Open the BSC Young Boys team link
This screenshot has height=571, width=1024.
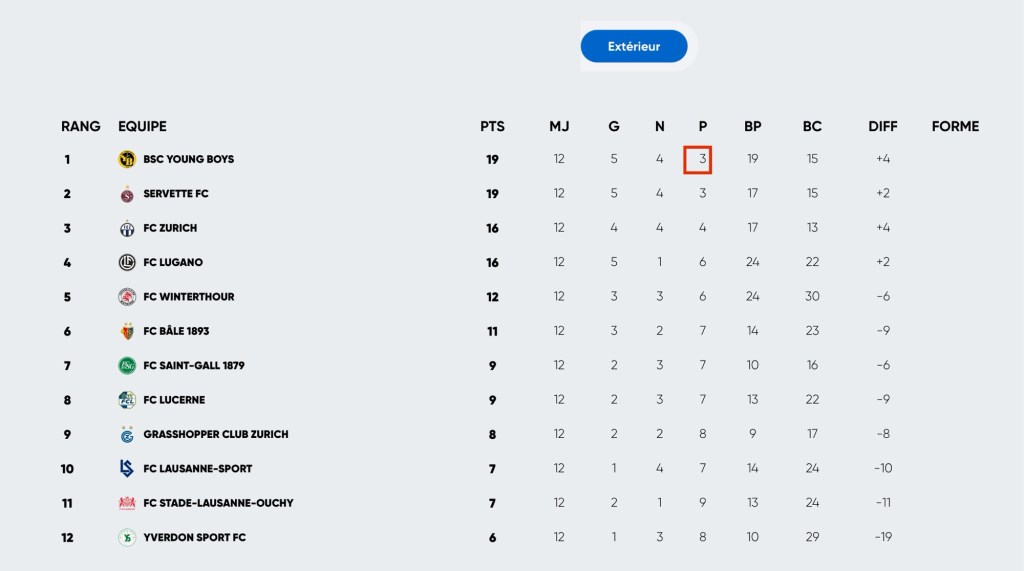(188, 159)
